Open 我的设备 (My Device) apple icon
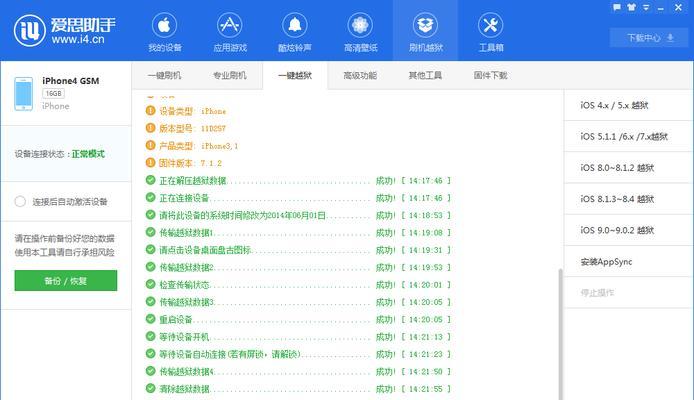Screen dimensions: 694x400 pyautogui.click(x=164, y=25)
